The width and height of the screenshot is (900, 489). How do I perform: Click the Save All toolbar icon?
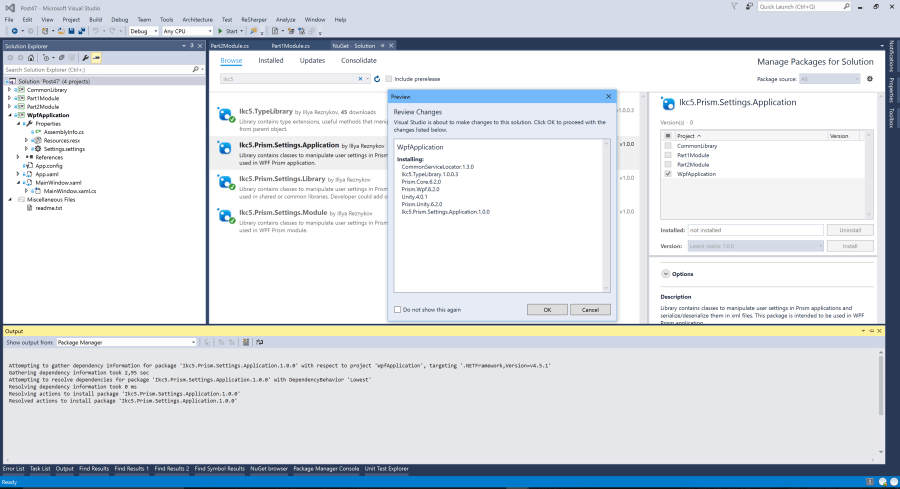click(81, 31)
